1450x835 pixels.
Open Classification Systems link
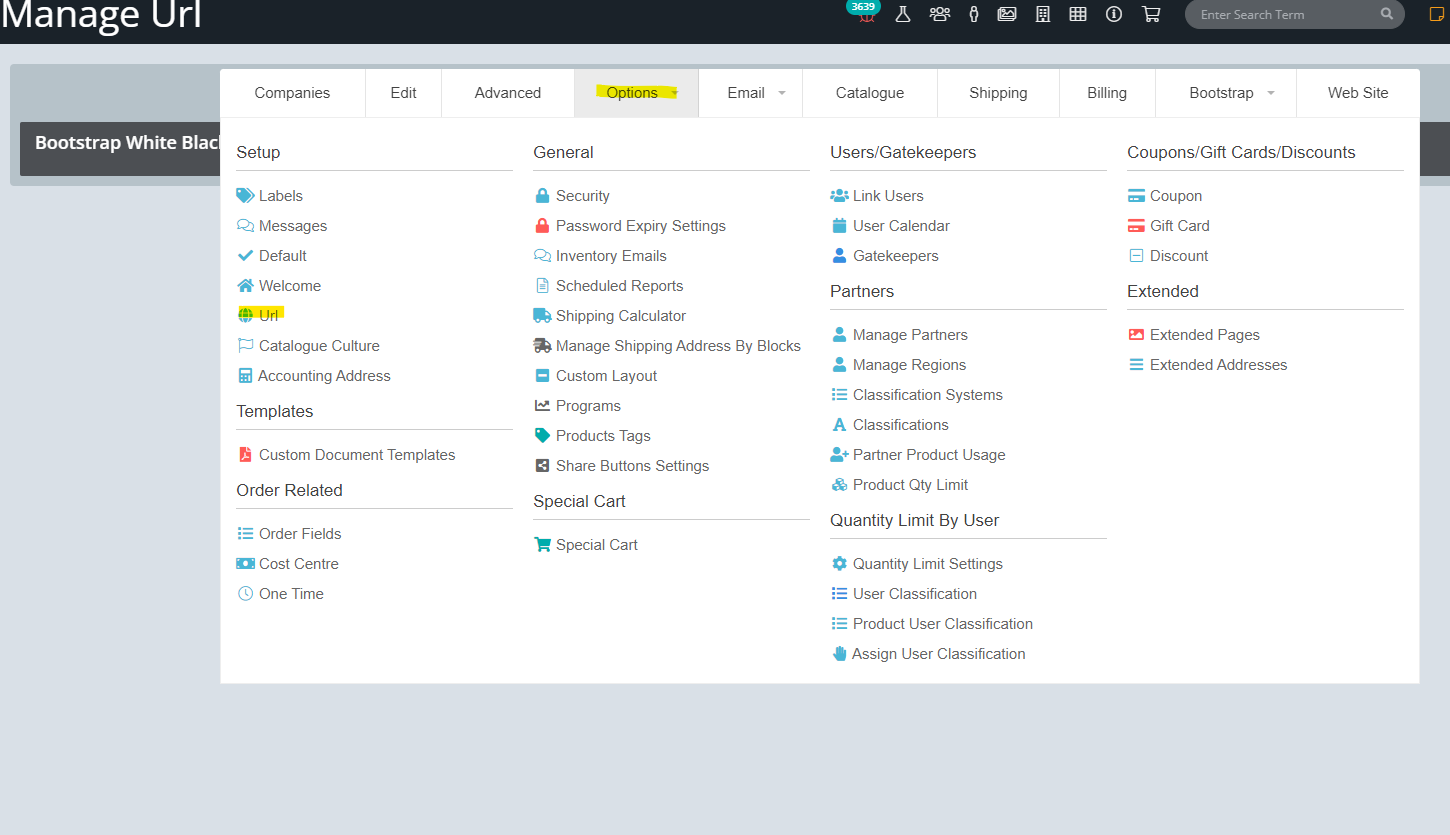click(928, 395)
